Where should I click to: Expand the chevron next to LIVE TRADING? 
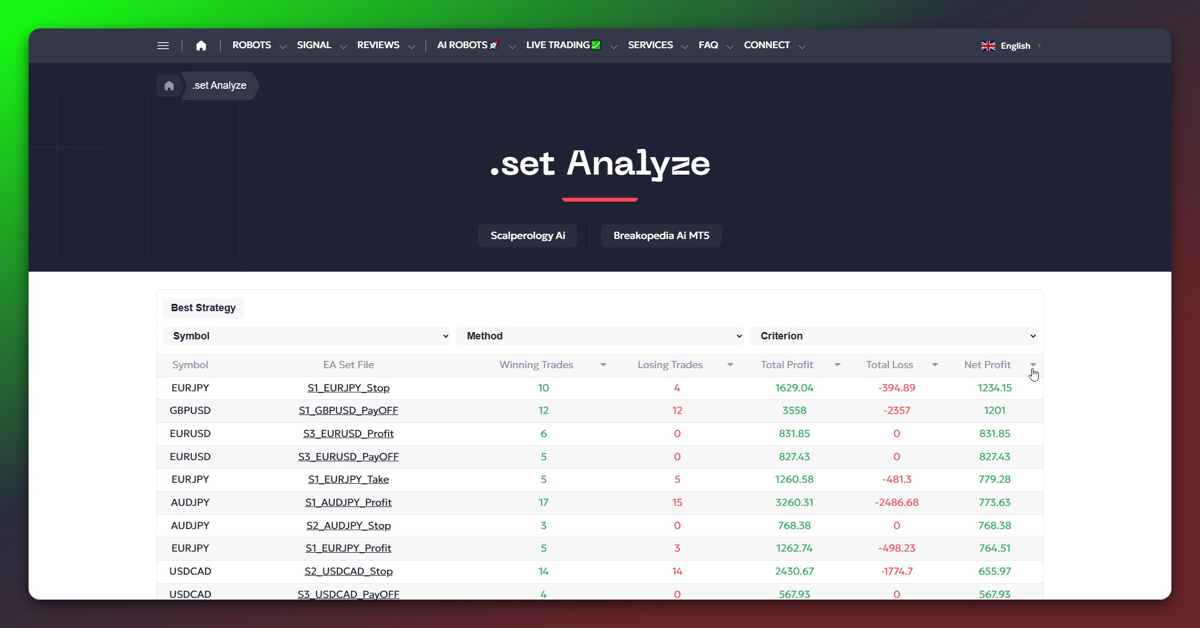pos(613,47)
